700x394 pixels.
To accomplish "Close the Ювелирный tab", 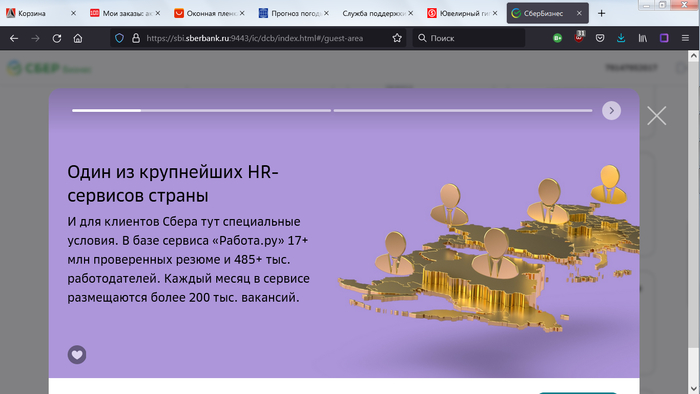I will click(x=495, y=13).
